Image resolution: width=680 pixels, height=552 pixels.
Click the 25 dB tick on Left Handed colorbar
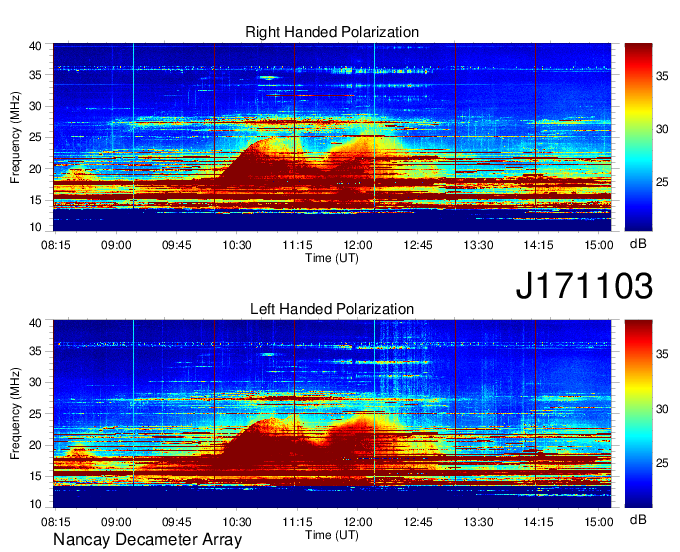[662, 463]
